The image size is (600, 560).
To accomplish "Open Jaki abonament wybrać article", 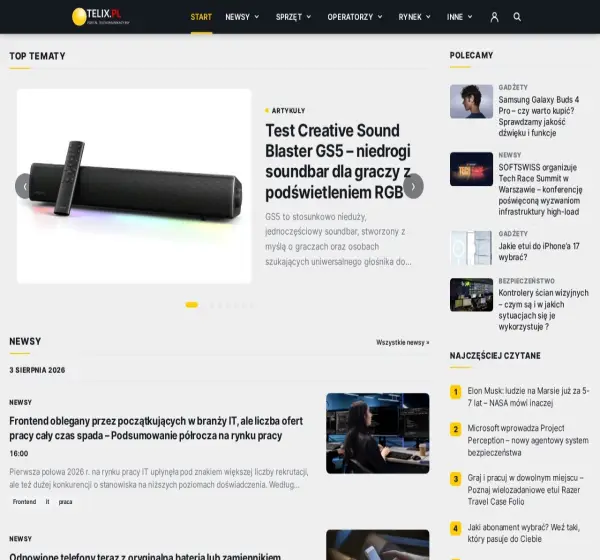I will (x=523, y=533).
